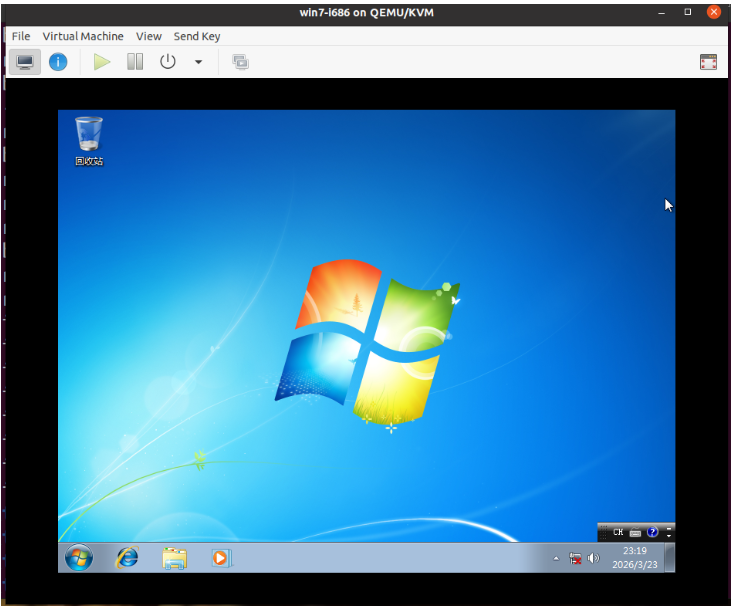The width and height of the screenshot is (736, 606).
Task: Click the network status tray icon
Action: coord(575,559)
